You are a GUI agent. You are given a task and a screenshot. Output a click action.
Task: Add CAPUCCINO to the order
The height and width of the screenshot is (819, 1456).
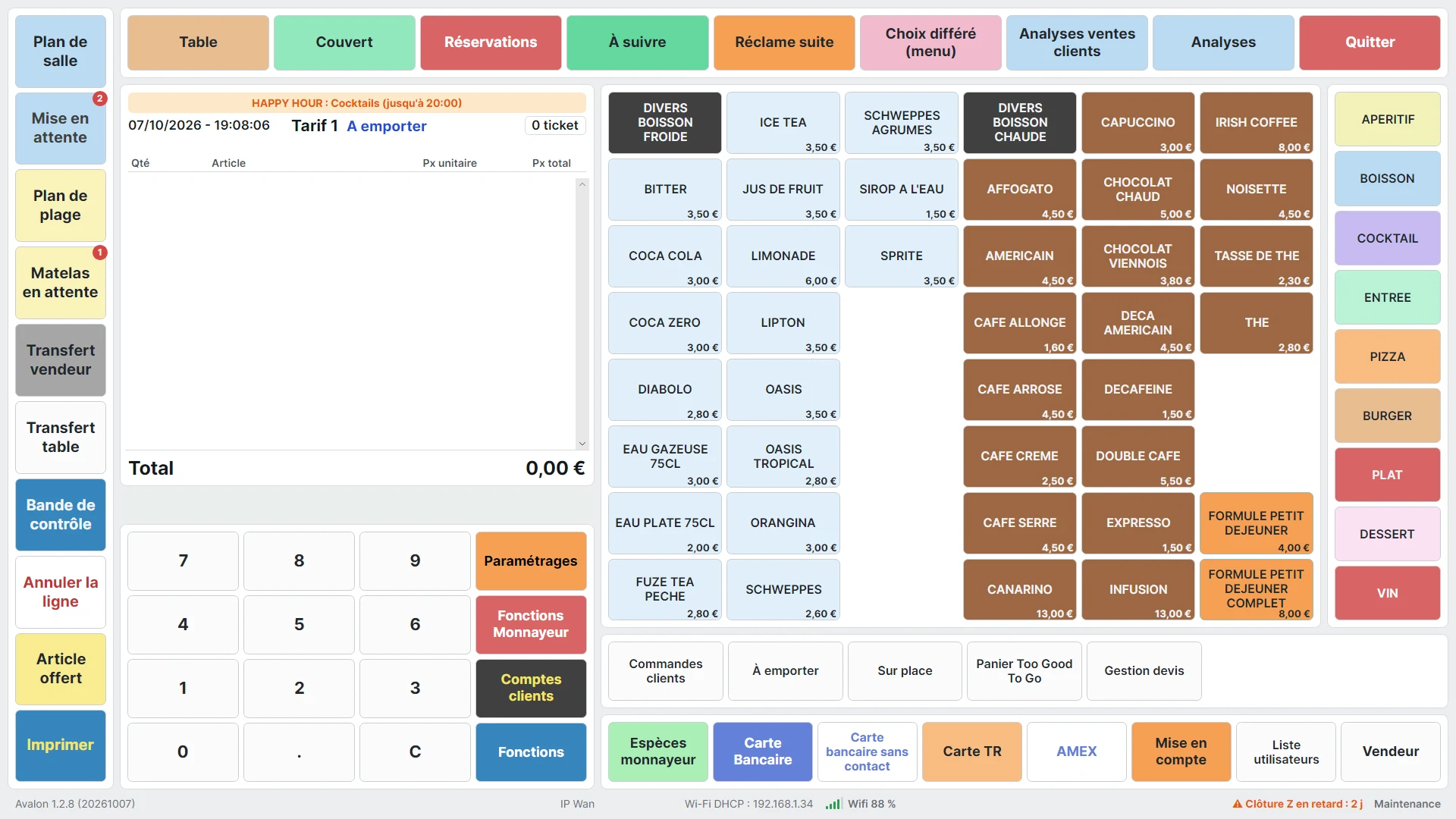coord(1137,123)
